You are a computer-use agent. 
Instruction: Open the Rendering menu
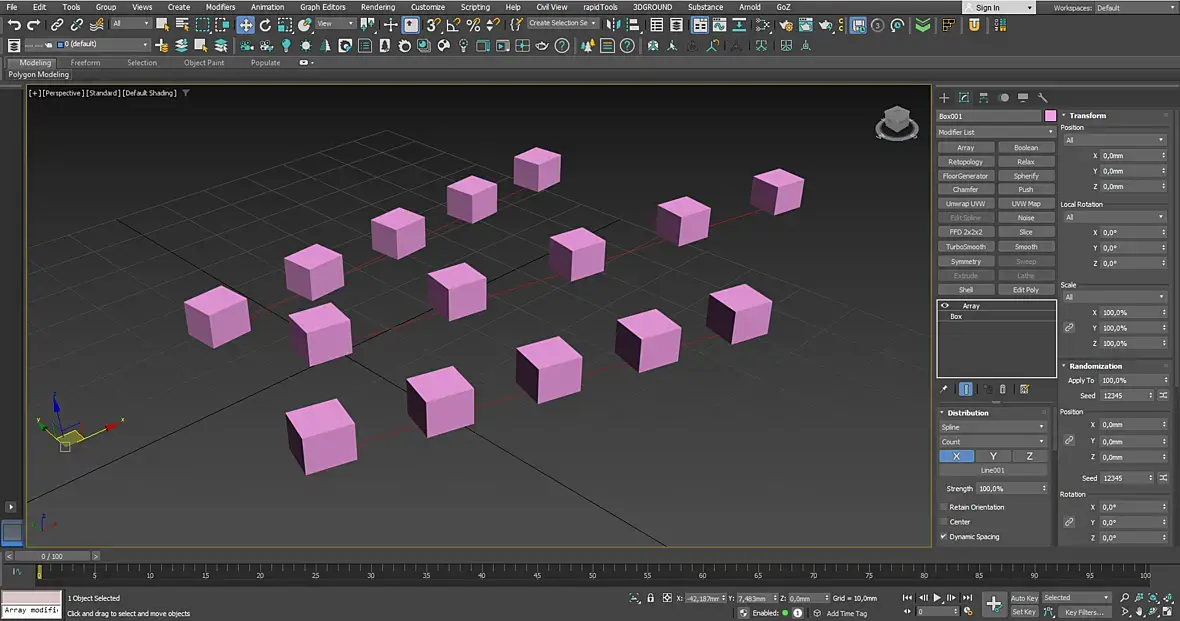377,7
